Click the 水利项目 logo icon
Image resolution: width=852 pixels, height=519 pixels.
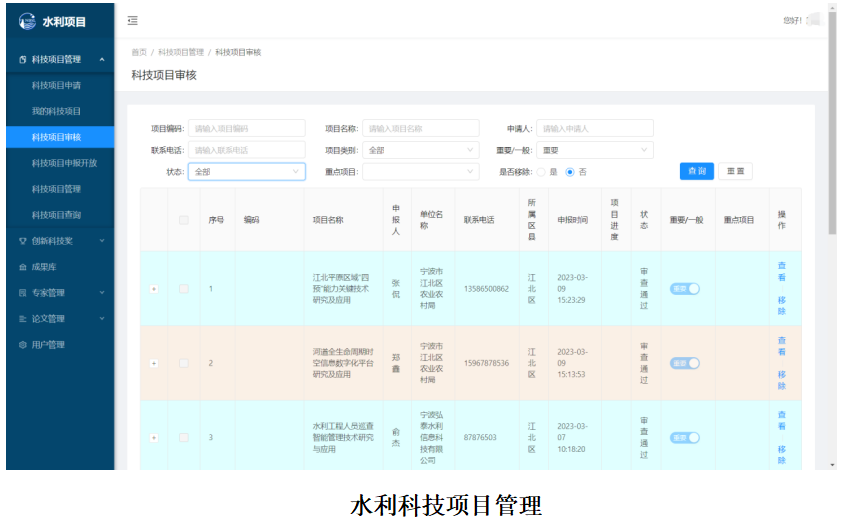(x=27, y=21)
